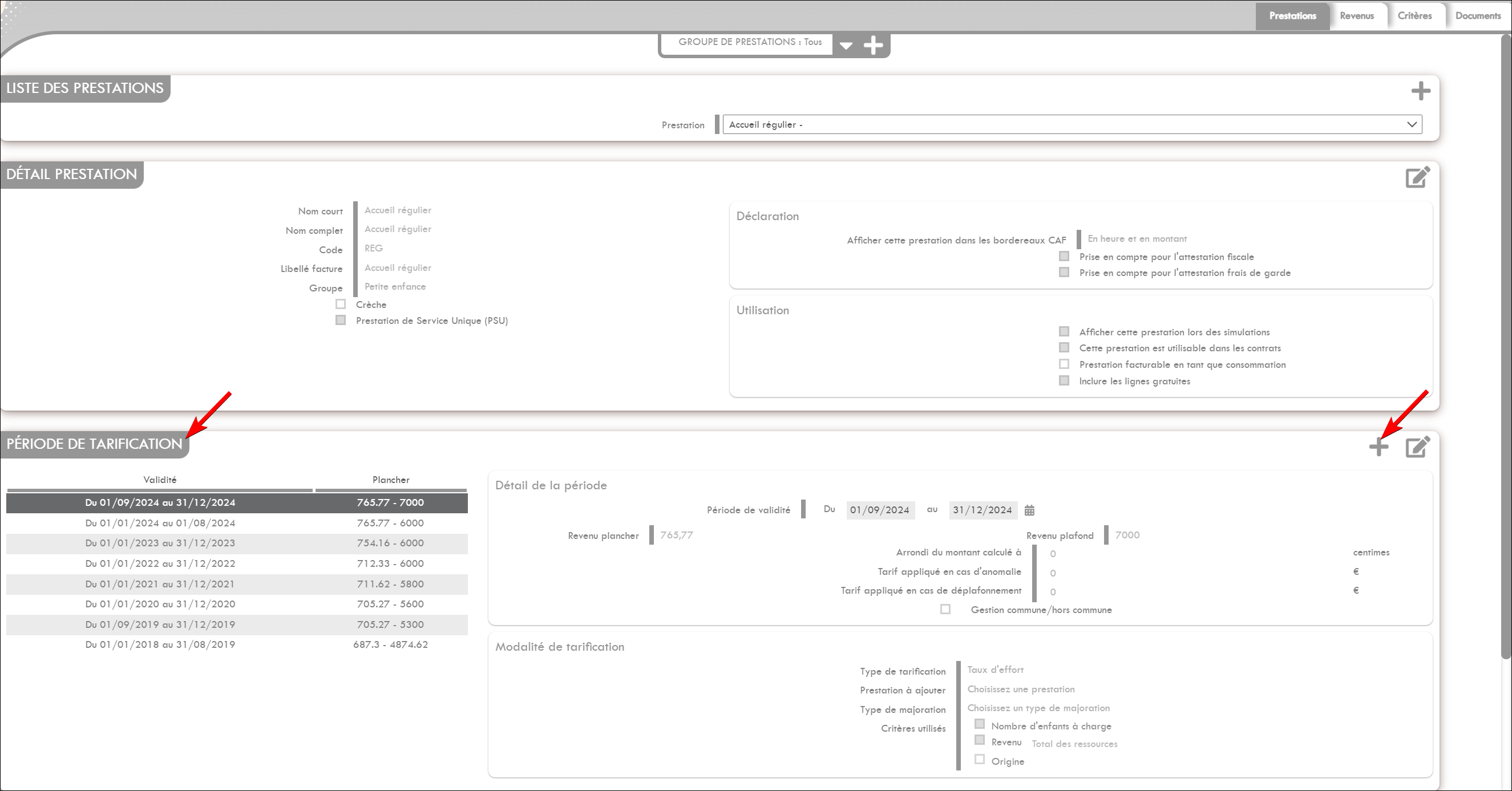Select period Du 01/01/2018 au 31/08/2019
Screen dimensions: 1512x791
237,644
